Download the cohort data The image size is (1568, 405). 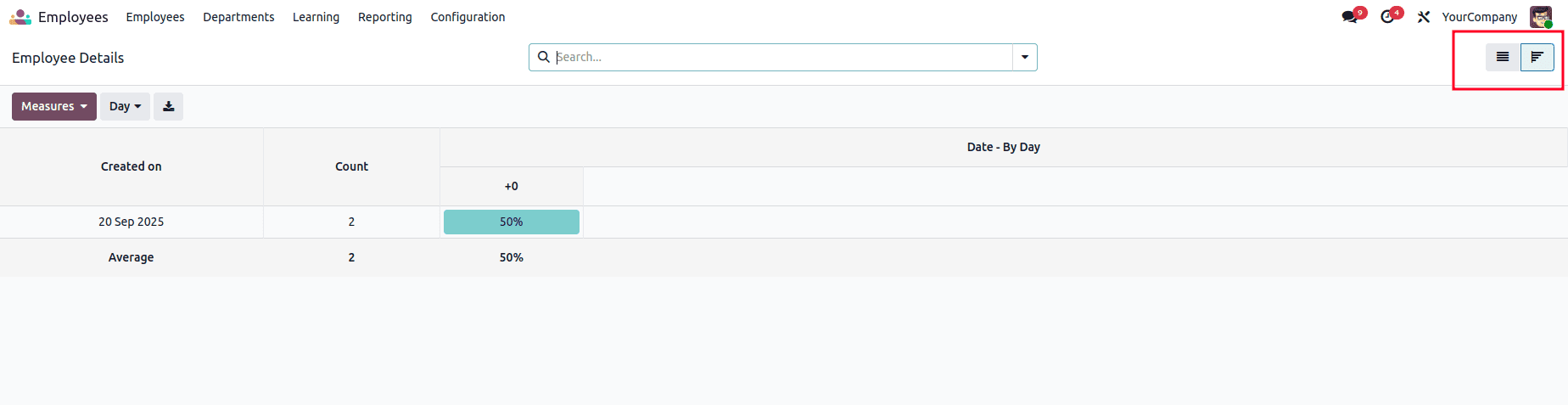pos(169,106)
